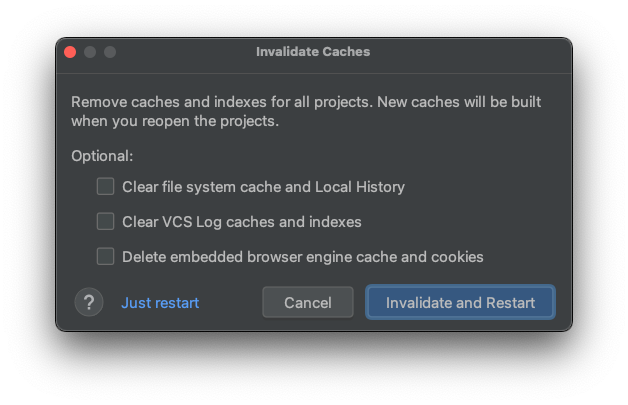628x405 pixels.
Task: Click the blank dialog space between Just restart and Cancel
Action: point(230,303)
